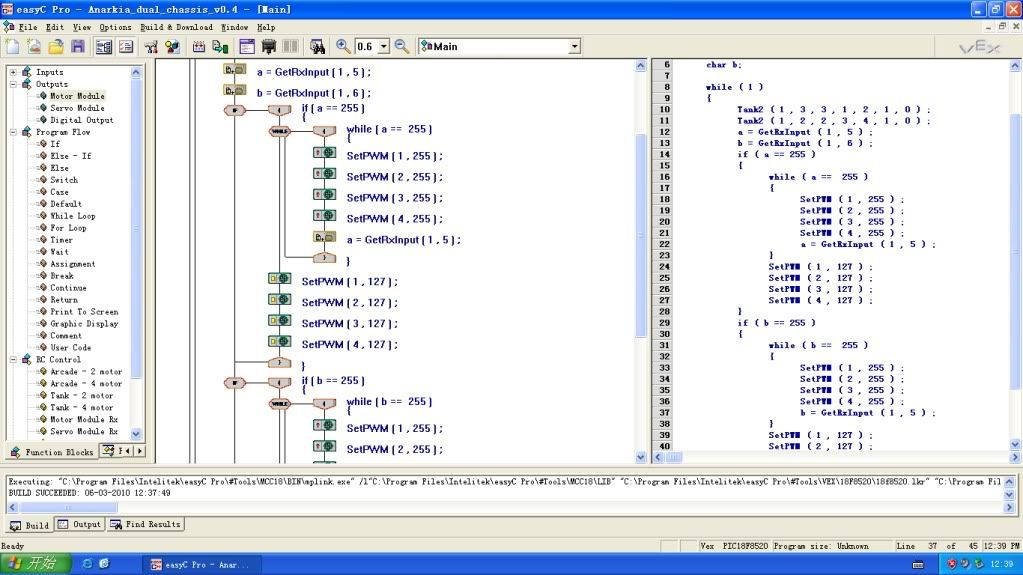This screenshot has height=575, width=1023.
Task: Click the Save floppy disk icon
Action: click(78, 46)
